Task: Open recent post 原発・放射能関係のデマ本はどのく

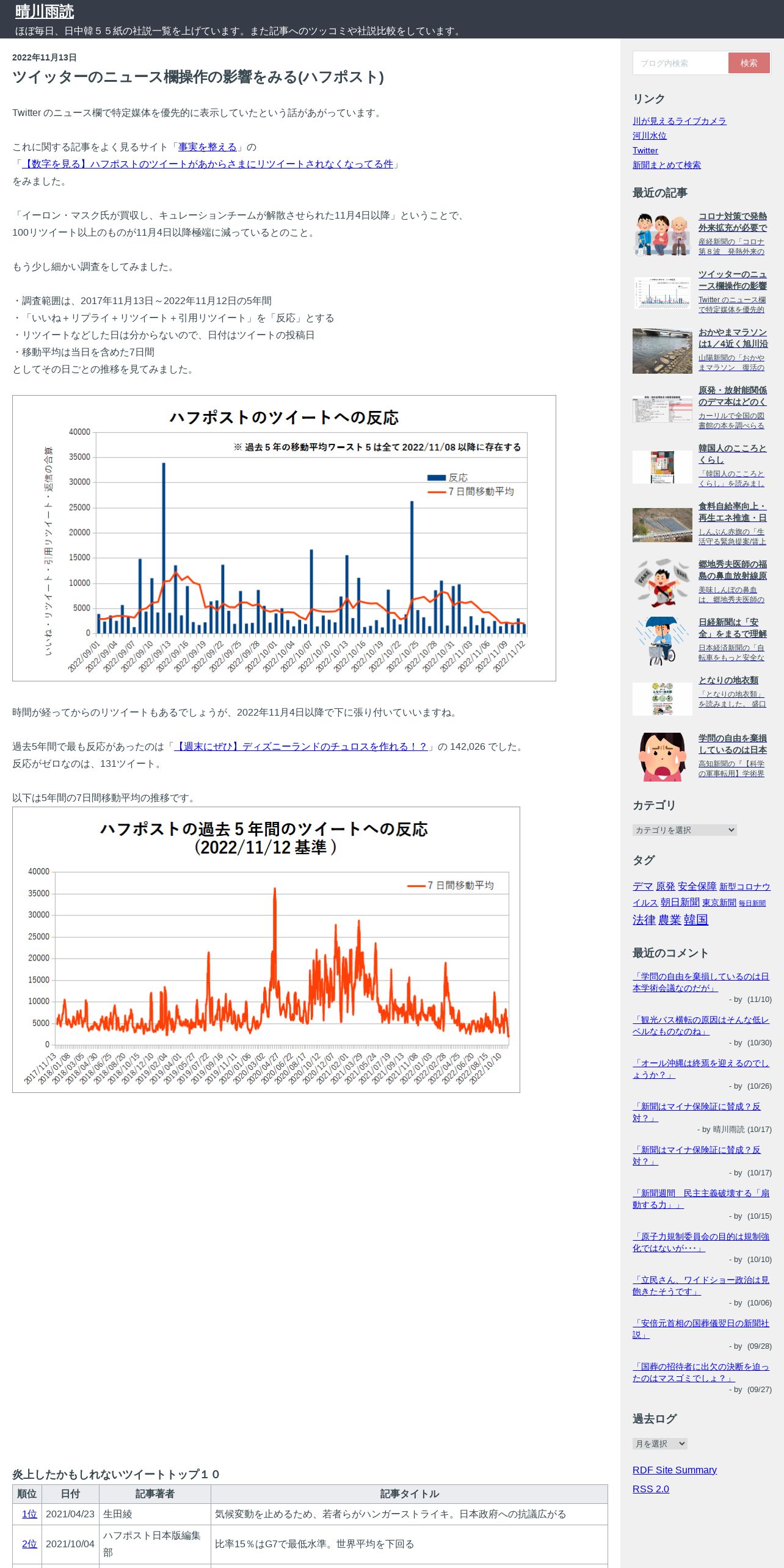Action: point(732,396)
